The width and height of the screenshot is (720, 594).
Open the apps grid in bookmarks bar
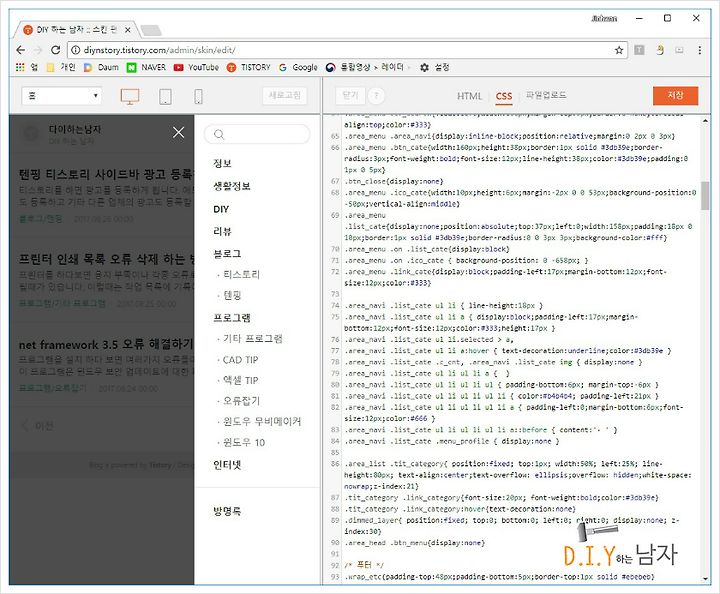[20, 67]
